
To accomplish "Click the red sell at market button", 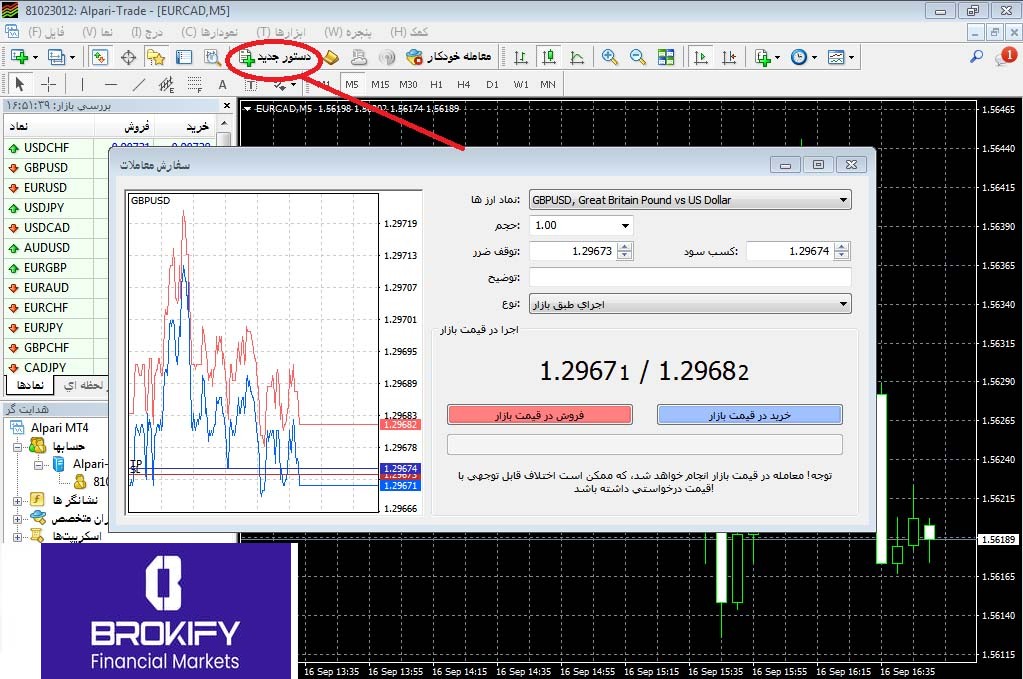I will (x=541, y=414).
